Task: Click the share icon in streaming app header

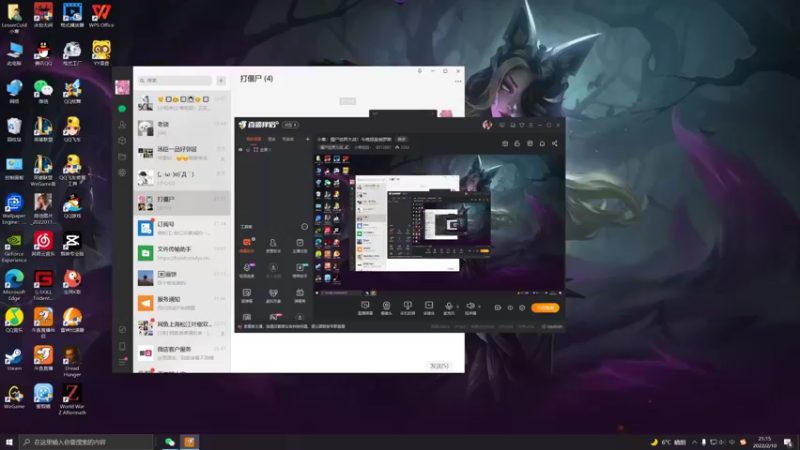Action: (555, 143)
